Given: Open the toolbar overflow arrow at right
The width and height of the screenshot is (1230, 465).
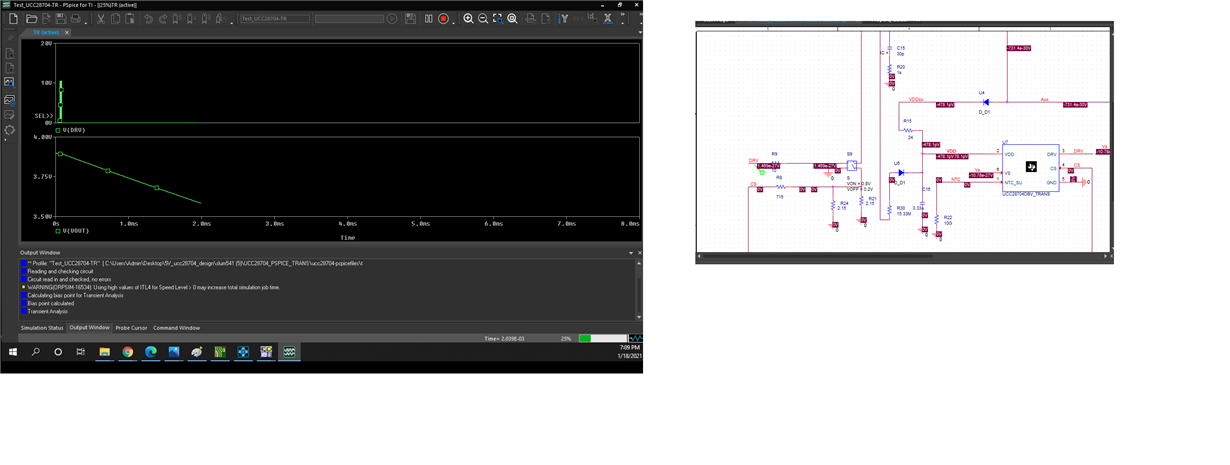Looking at the screenshot, I should pyautogui.click(x=623, y=18).
